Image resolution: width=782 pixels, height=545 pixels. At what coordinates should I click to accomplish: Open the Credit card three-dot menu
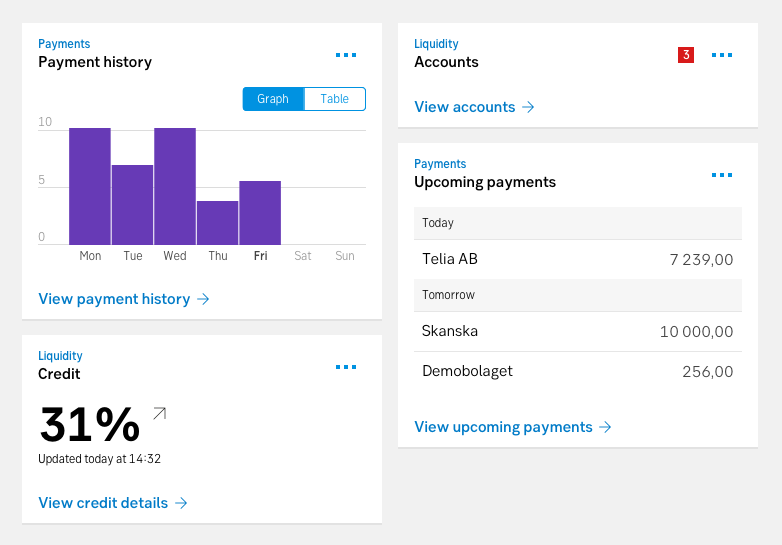346,367
